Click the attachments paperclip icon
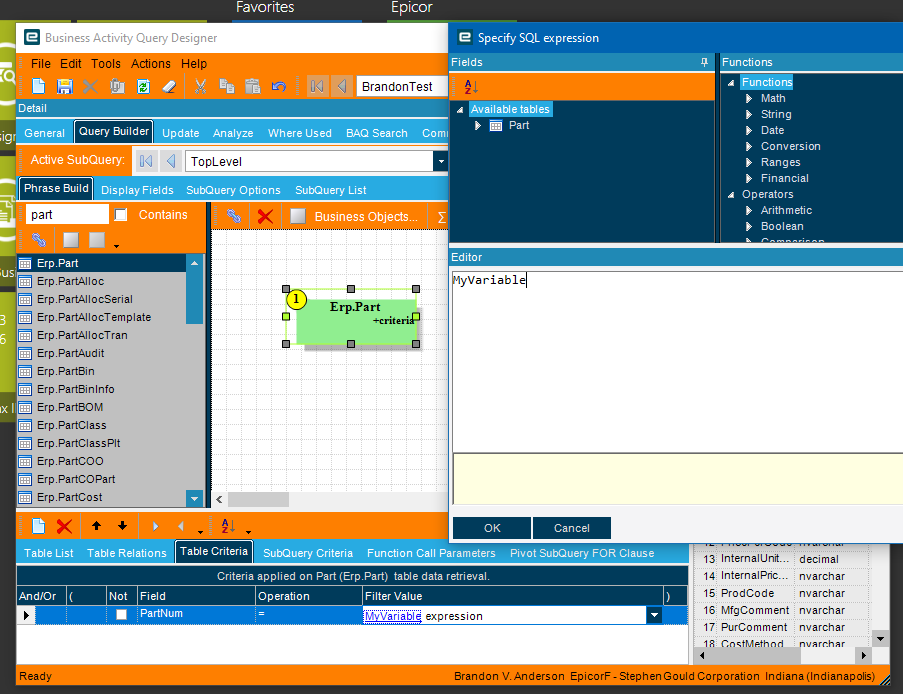Viewport: 903px width, 694px height. click(x=117, y=86)
